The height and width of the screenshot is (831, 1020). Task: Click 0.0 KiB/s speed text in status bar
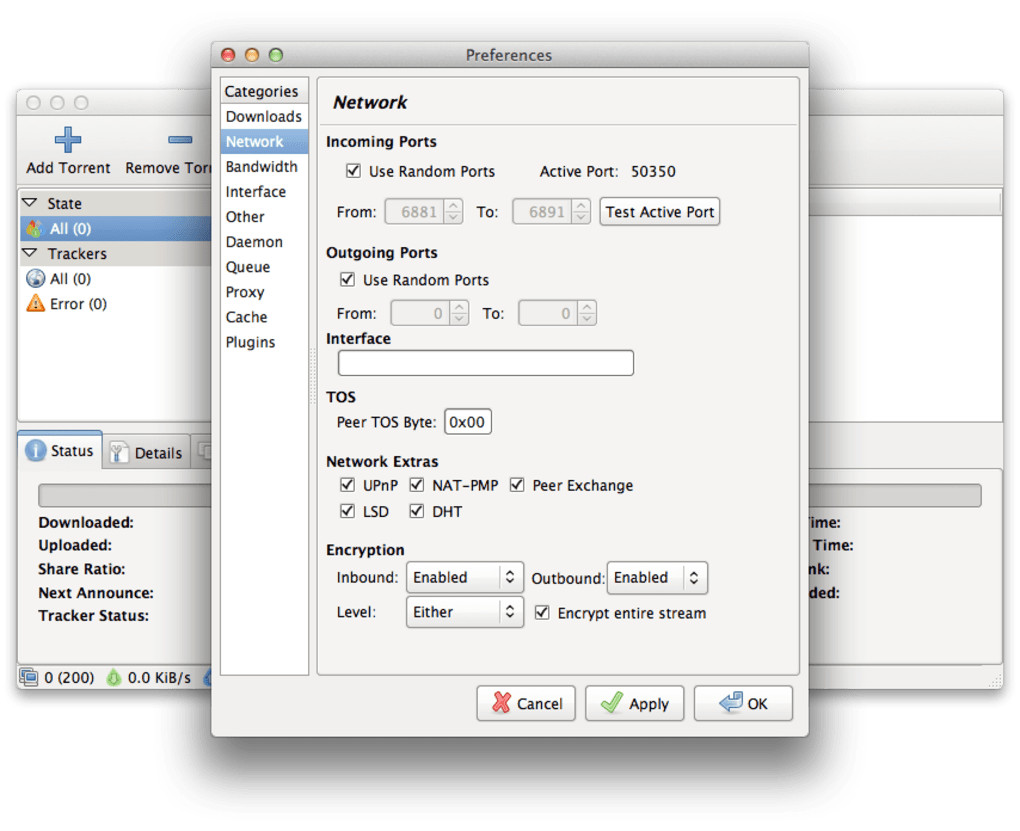pyautogui.click(x=159, y=677)
